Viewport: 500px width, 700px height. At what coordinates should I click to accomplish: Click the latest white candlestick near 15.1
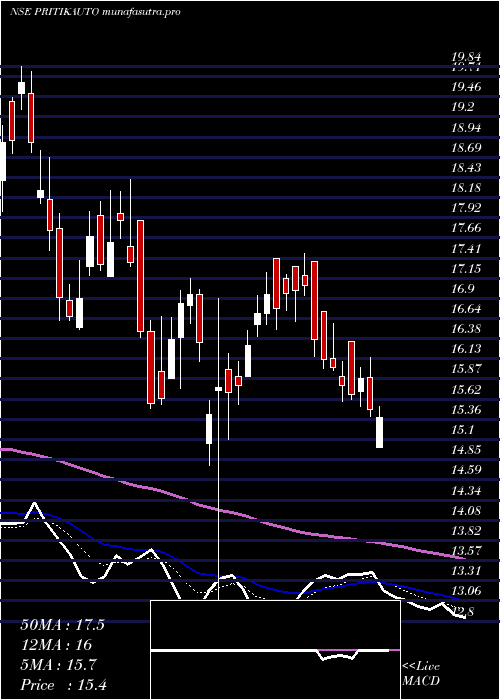tap(379, 432)
